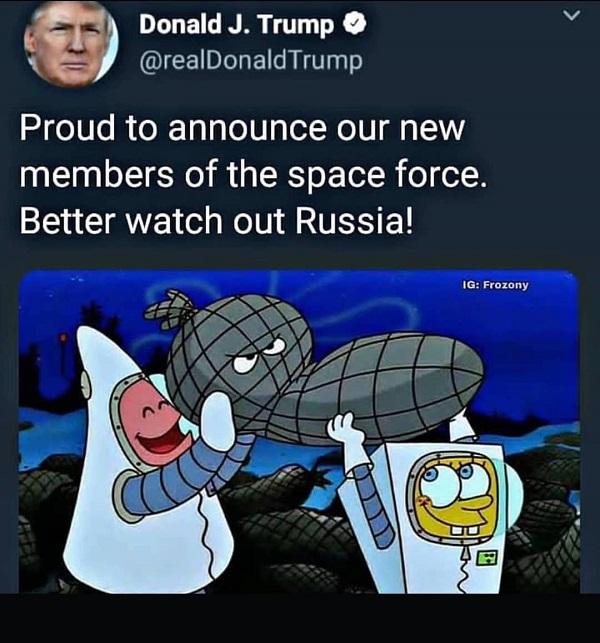
Task: Click the verified checkmark badge
Action: [354, 24]
